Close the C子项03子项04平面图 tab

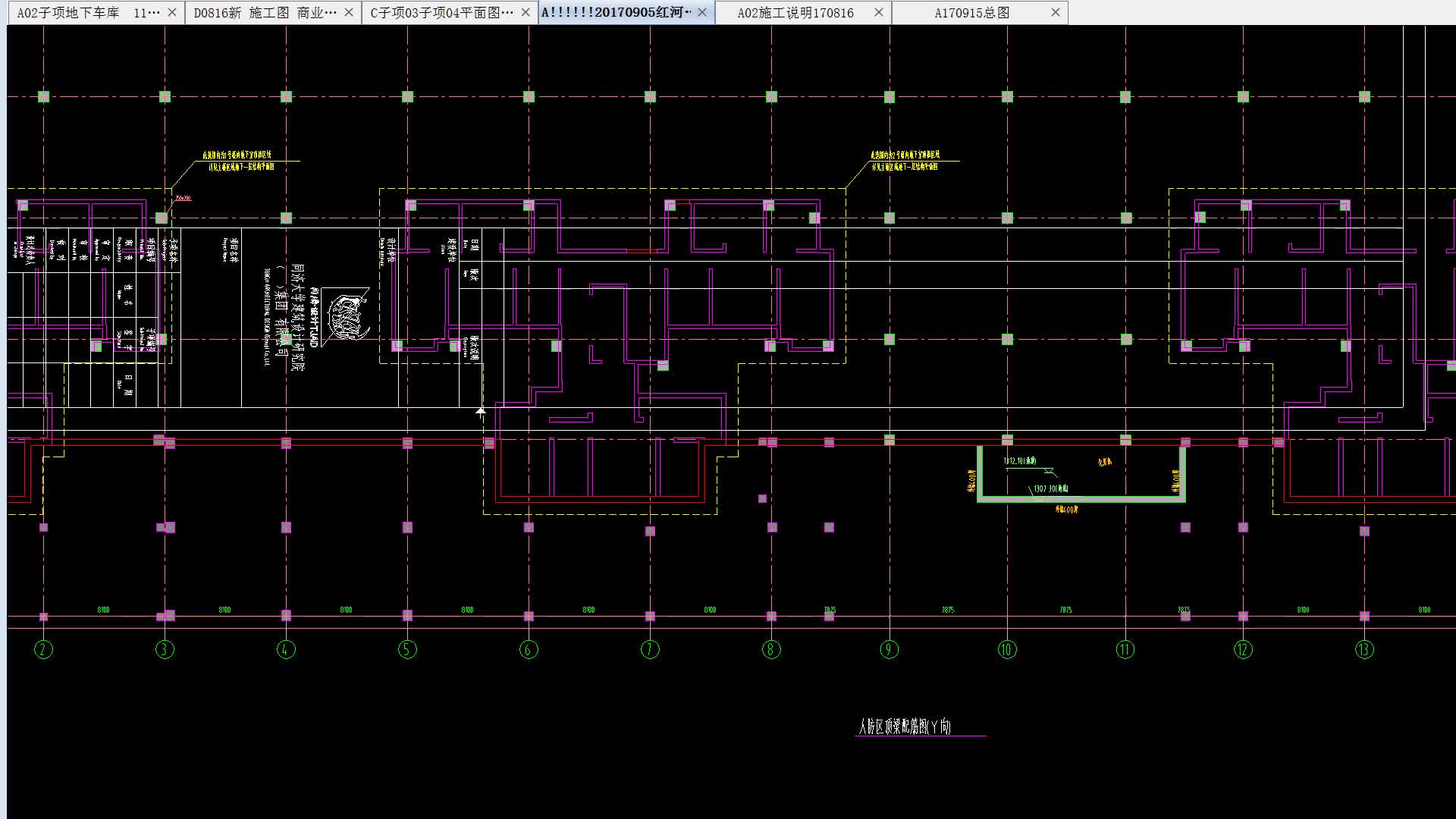(526, 13)
